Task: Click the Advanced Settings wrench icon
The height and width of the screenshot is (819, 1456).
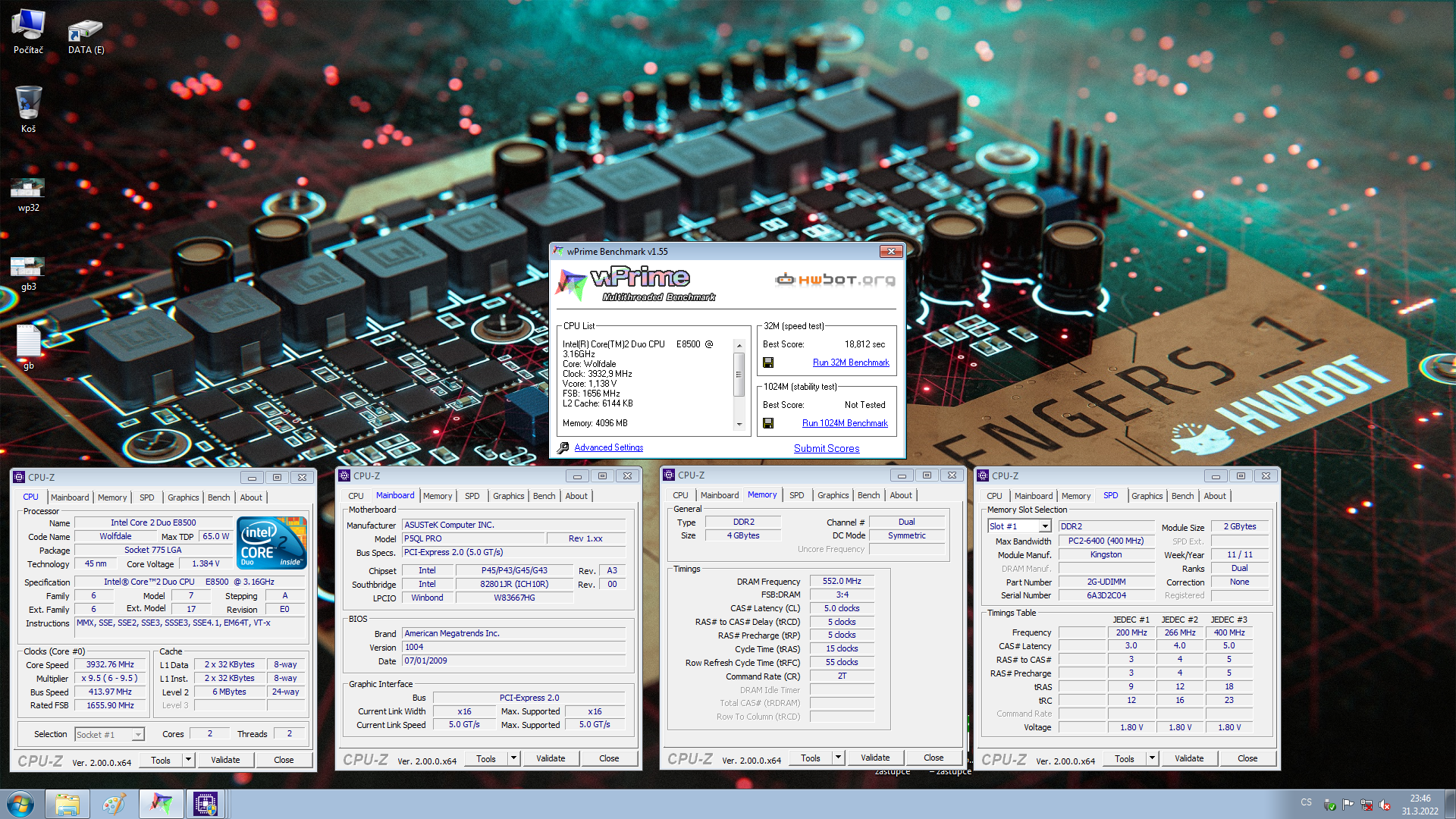Action: click(x=563, y=448)
